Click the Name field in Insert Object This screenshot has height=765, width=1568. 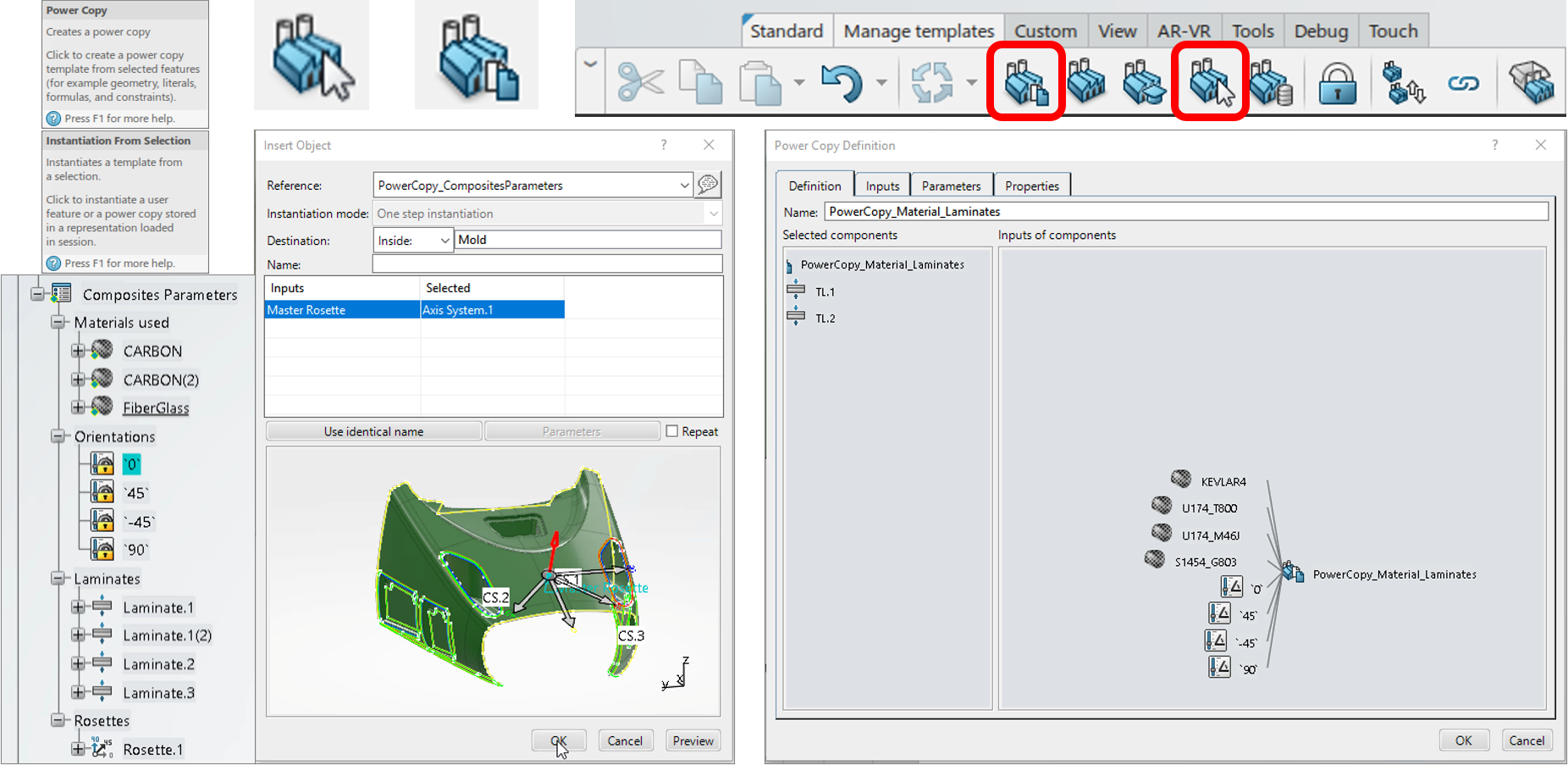tap(546, 264)
